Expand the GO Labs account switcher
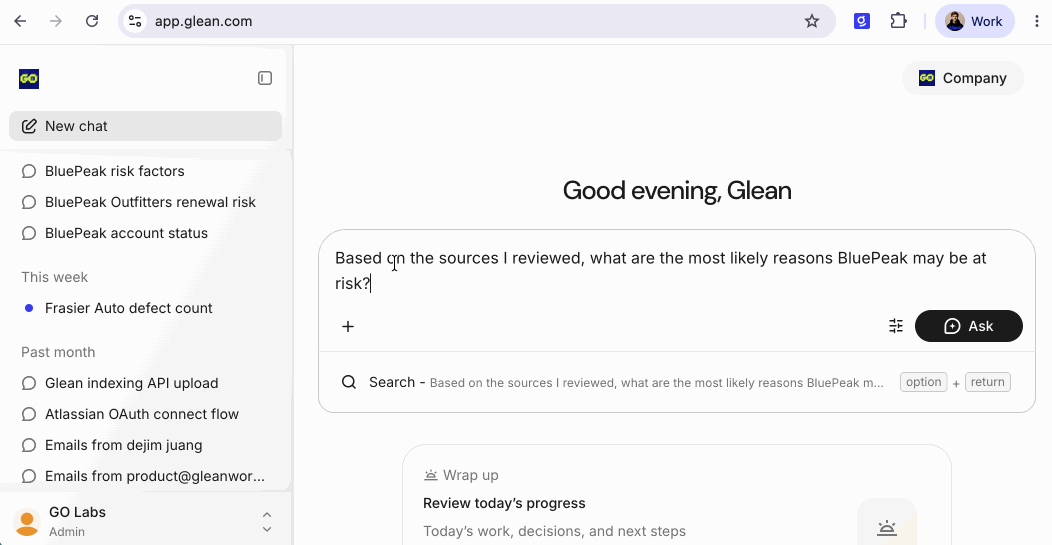Screen dimensions: 1052x545 click(x=266, y=522)
